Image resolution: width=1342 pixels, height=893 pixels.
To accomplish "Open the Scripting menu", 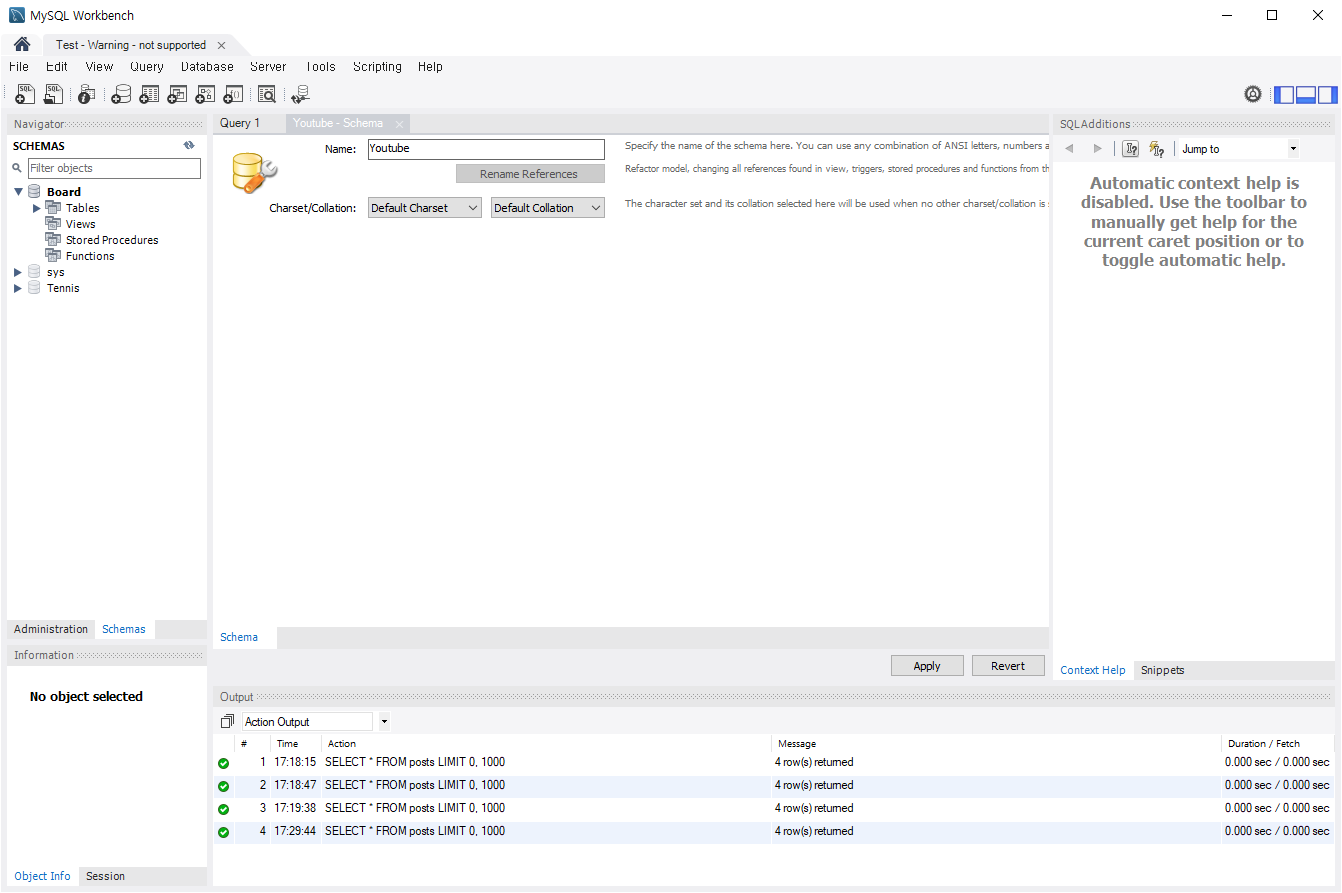I will 377,67.
